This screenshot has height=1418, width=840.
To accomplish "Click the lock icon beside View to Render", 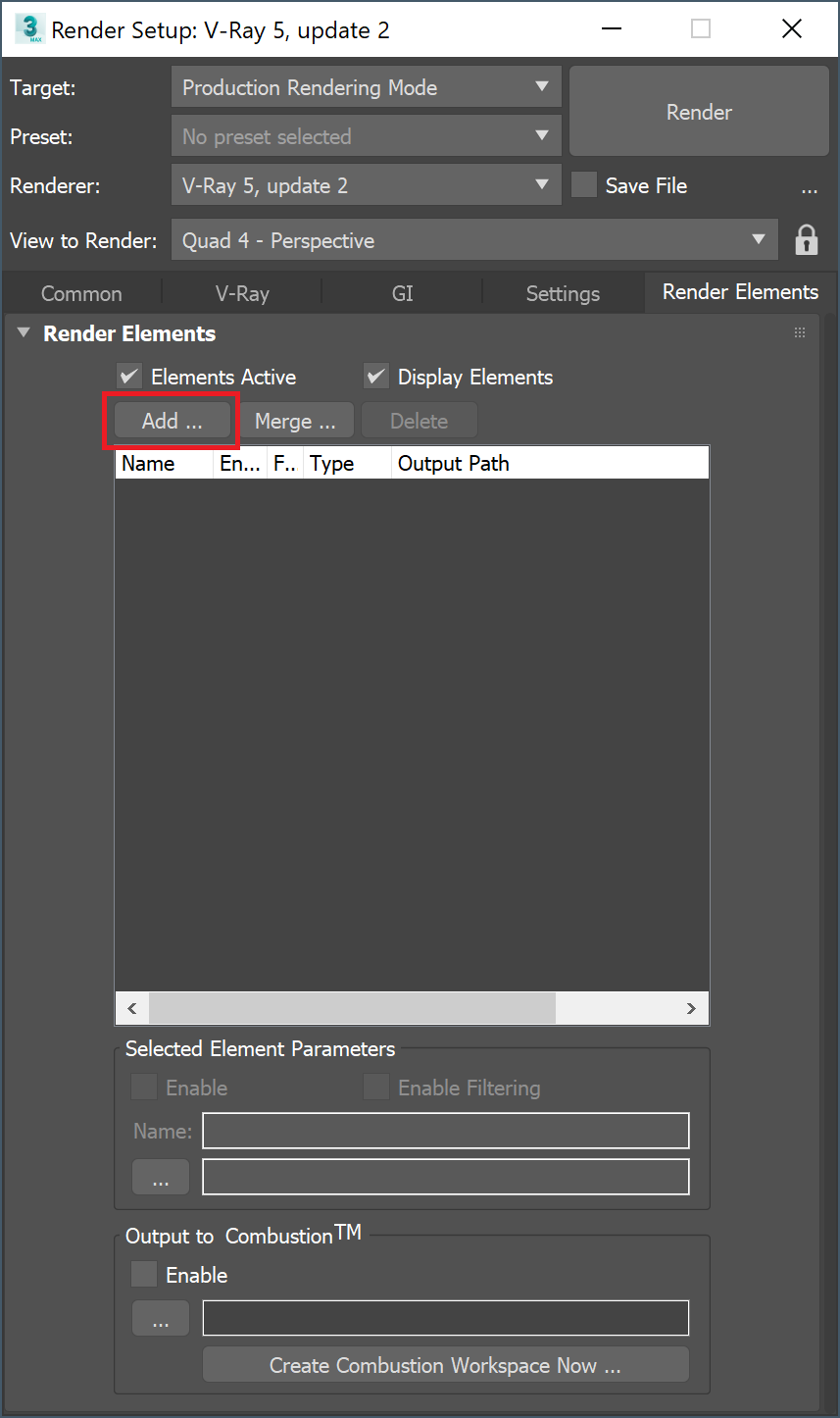I will click(806, 240).
